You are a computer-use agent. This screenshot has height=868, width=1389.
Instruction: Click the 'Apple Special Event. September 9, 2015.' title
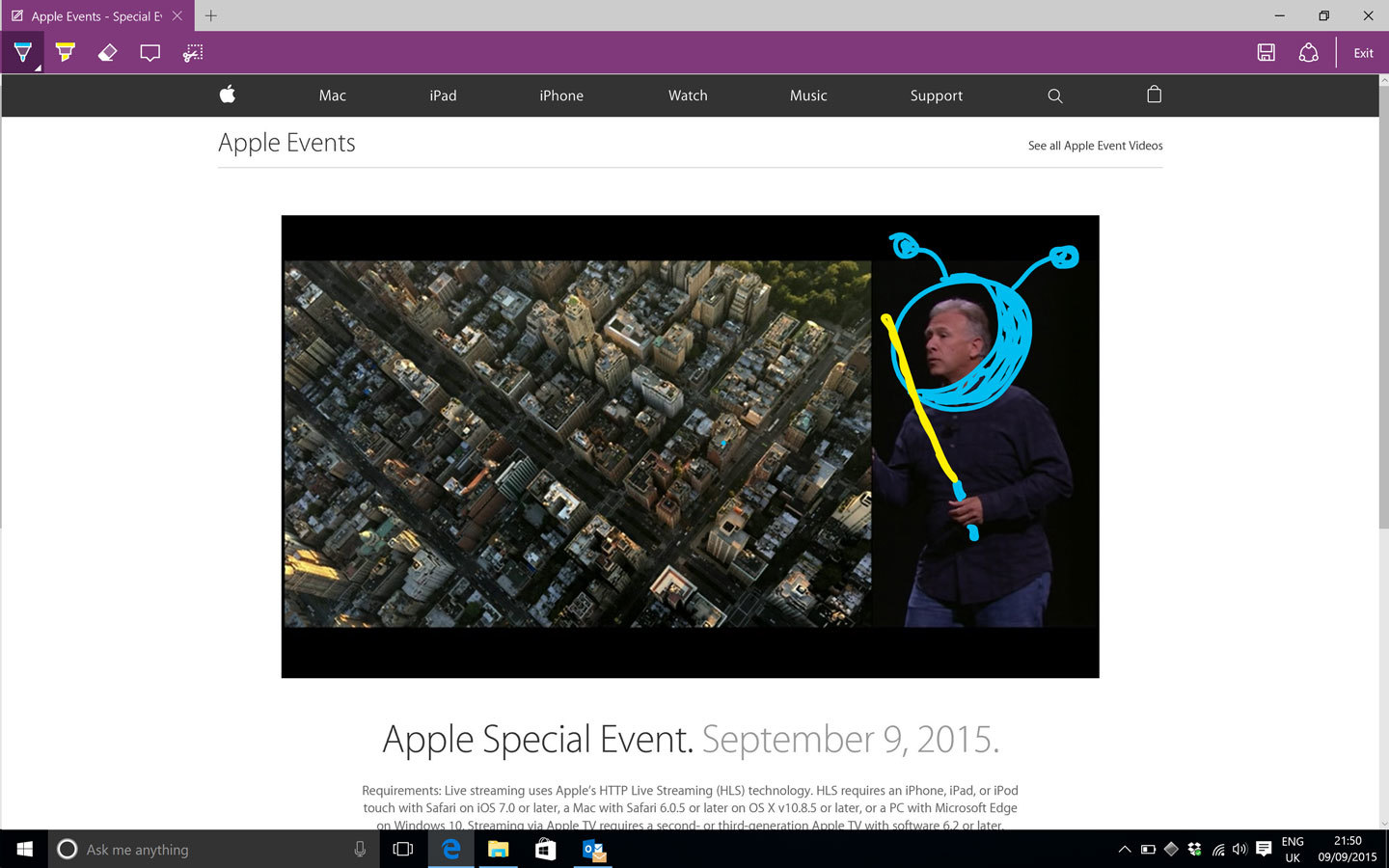[x=691, y=739]
